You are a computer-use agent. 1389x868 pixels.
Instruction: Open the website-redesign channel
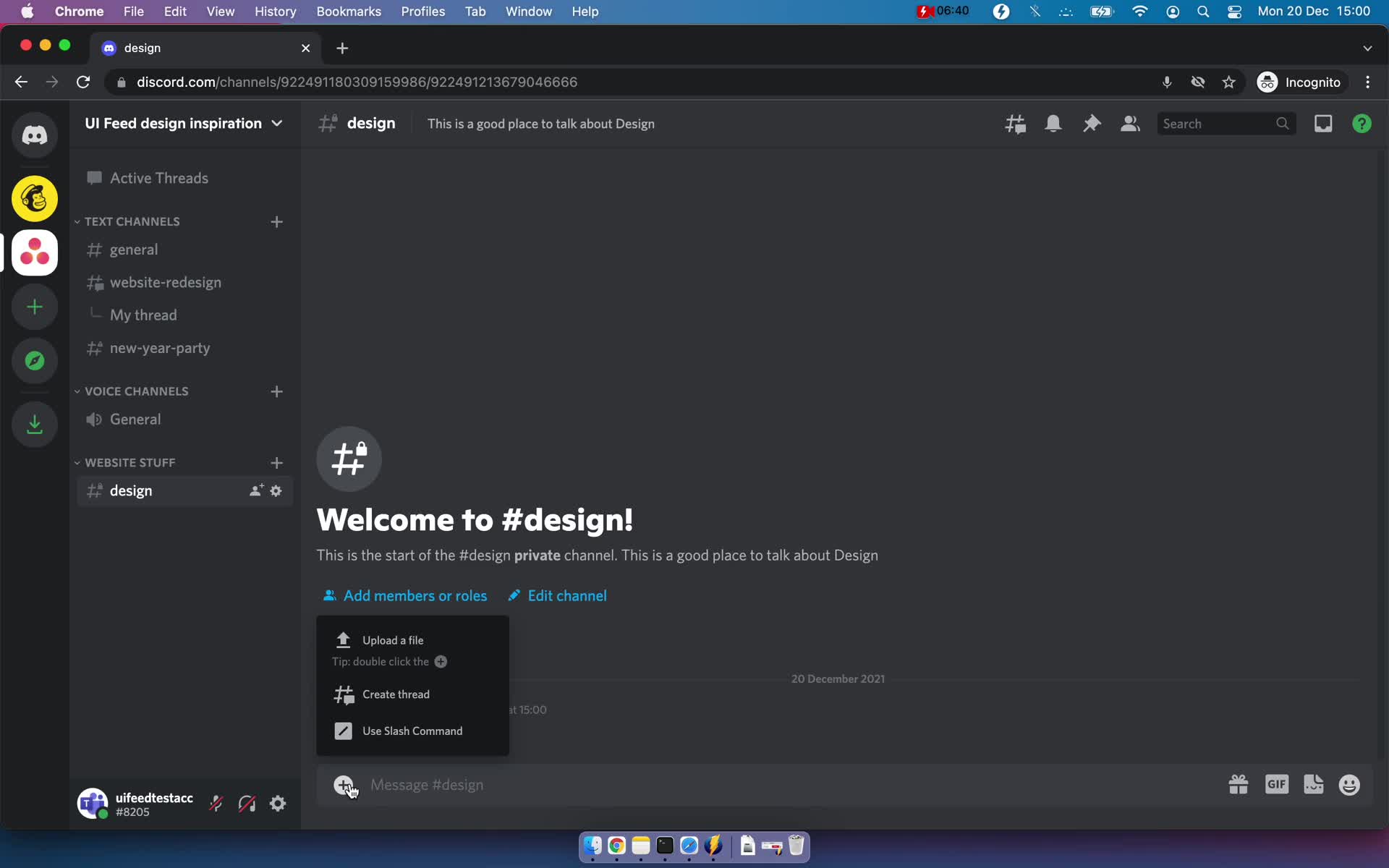[x=184, y=282]
